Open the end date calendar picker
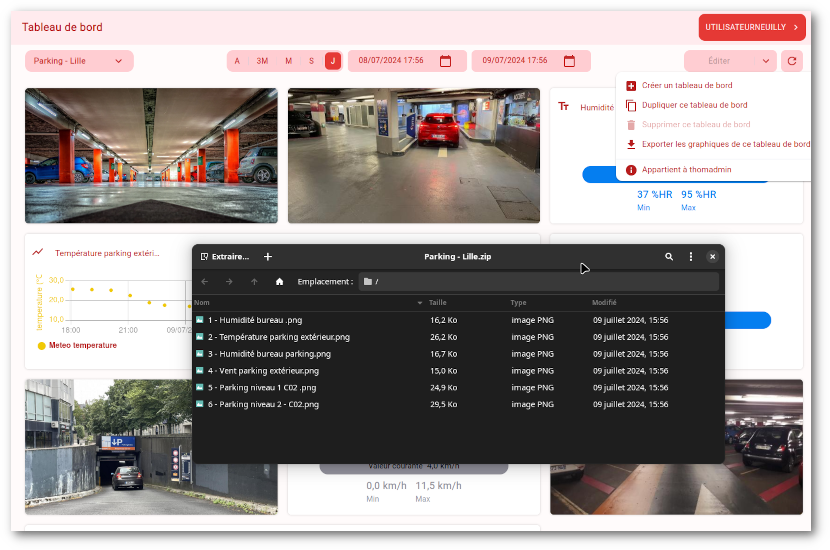 [569, 61]
